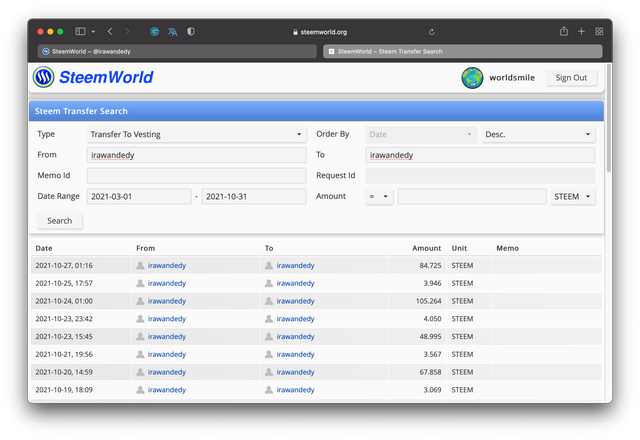Click the page vertical scrollbar

609,118
